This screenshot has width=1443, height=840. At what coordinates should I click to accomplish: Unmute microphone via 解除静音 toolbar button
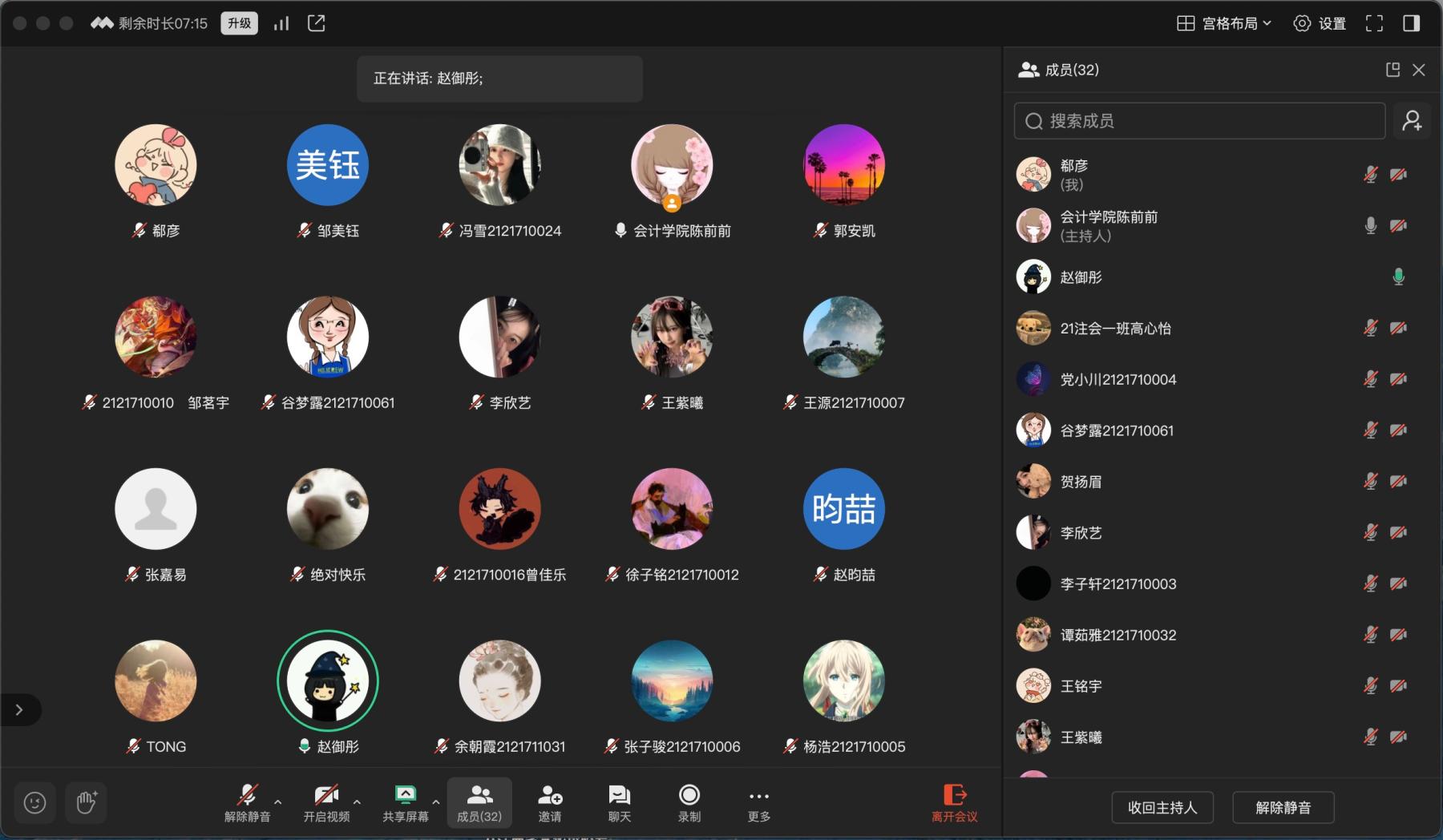[x=247, y=802]
